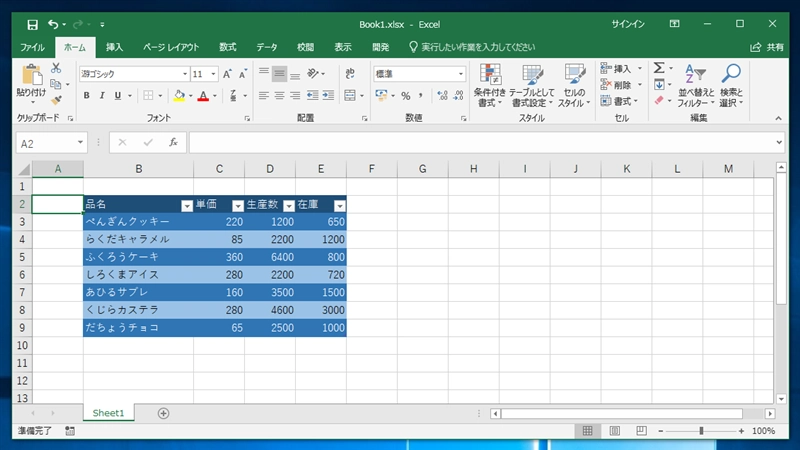
Task: Click the Cut scissors icon
Action: (56, 68)
